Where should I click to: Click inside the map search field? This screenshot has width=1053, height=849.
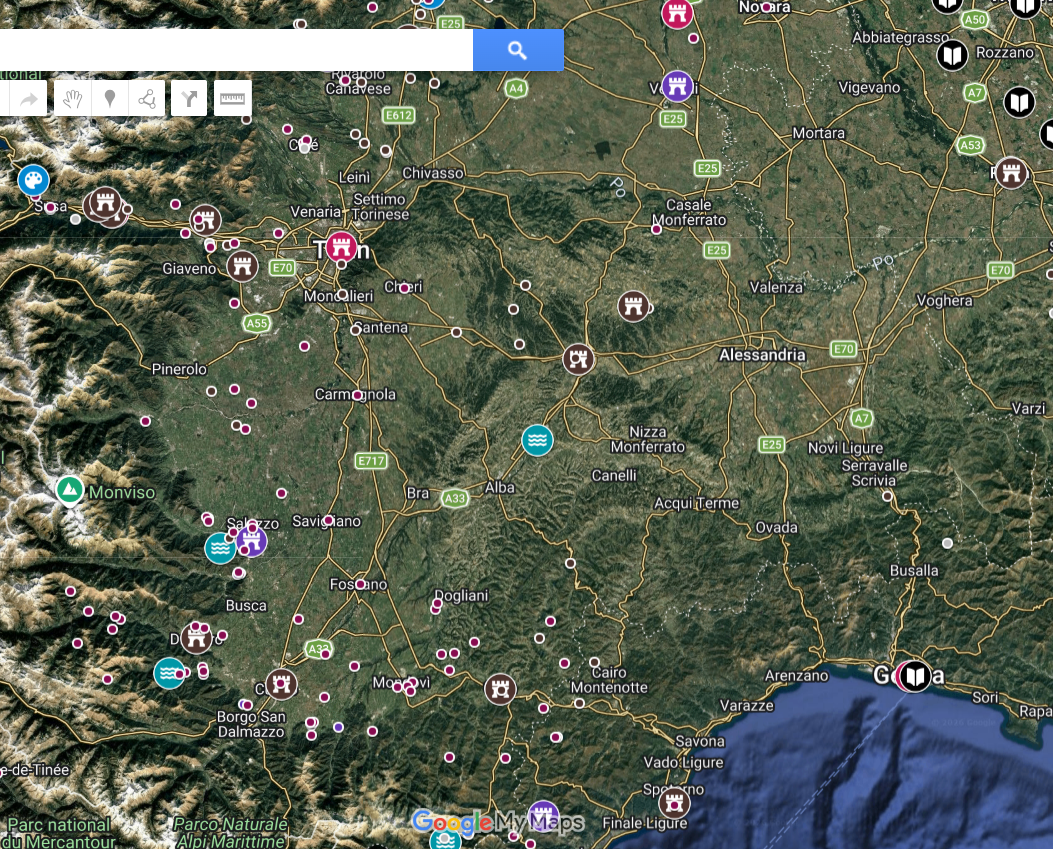point(236,50)
